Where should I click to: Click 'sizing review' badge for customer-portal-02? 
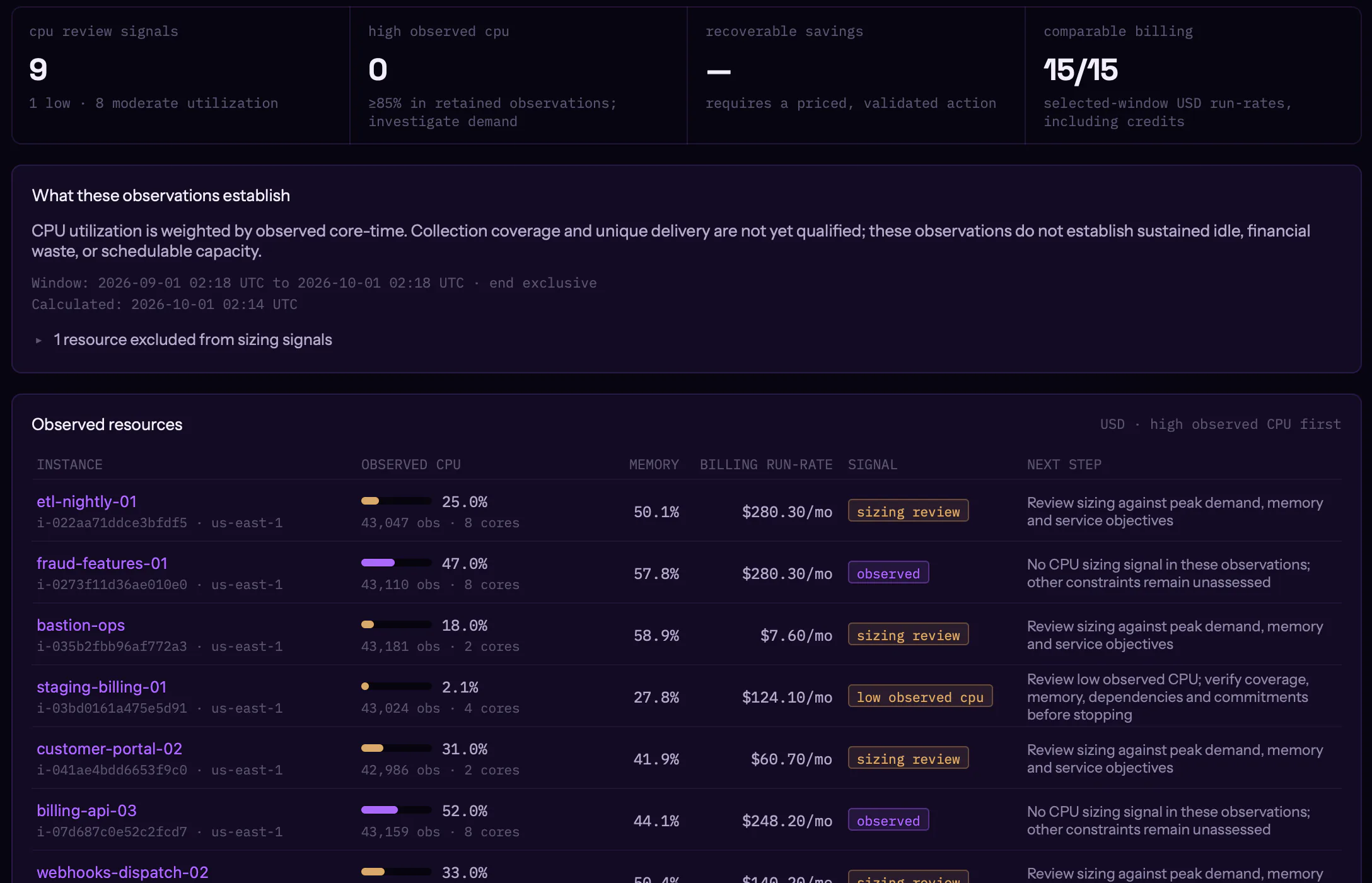[x=908, y=758]
